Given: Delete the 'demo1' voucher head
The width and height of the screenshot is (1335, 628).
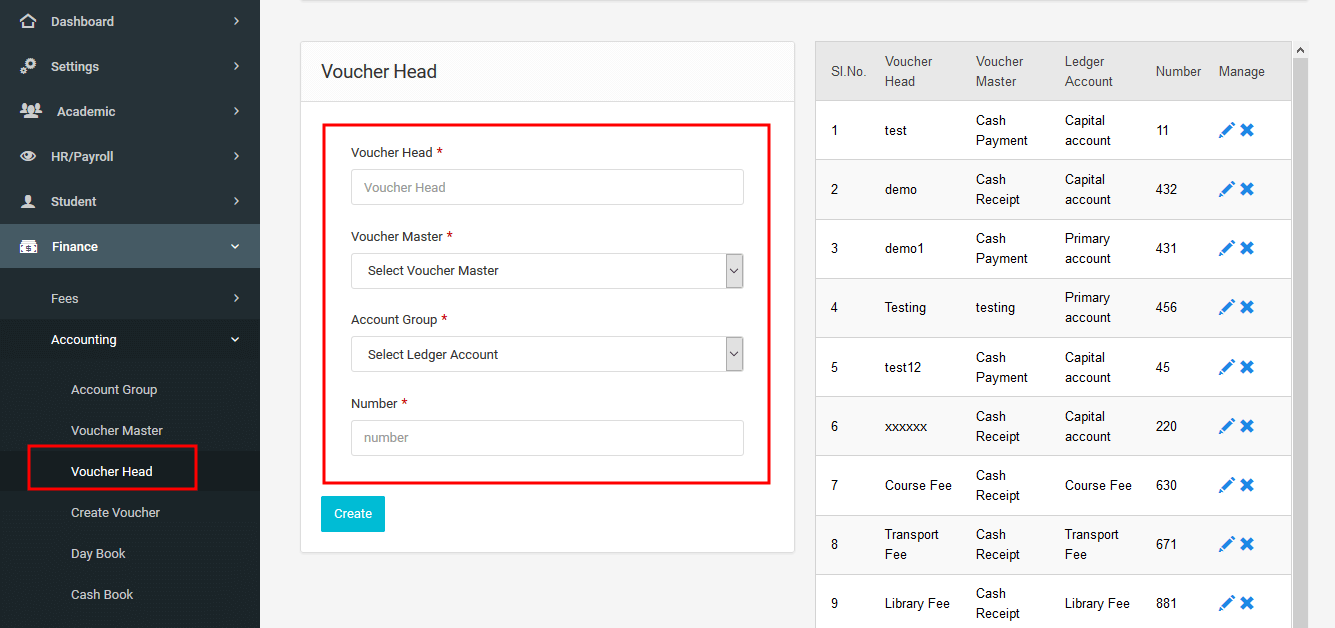Looking at the screenshot, I should [1247, 248].
